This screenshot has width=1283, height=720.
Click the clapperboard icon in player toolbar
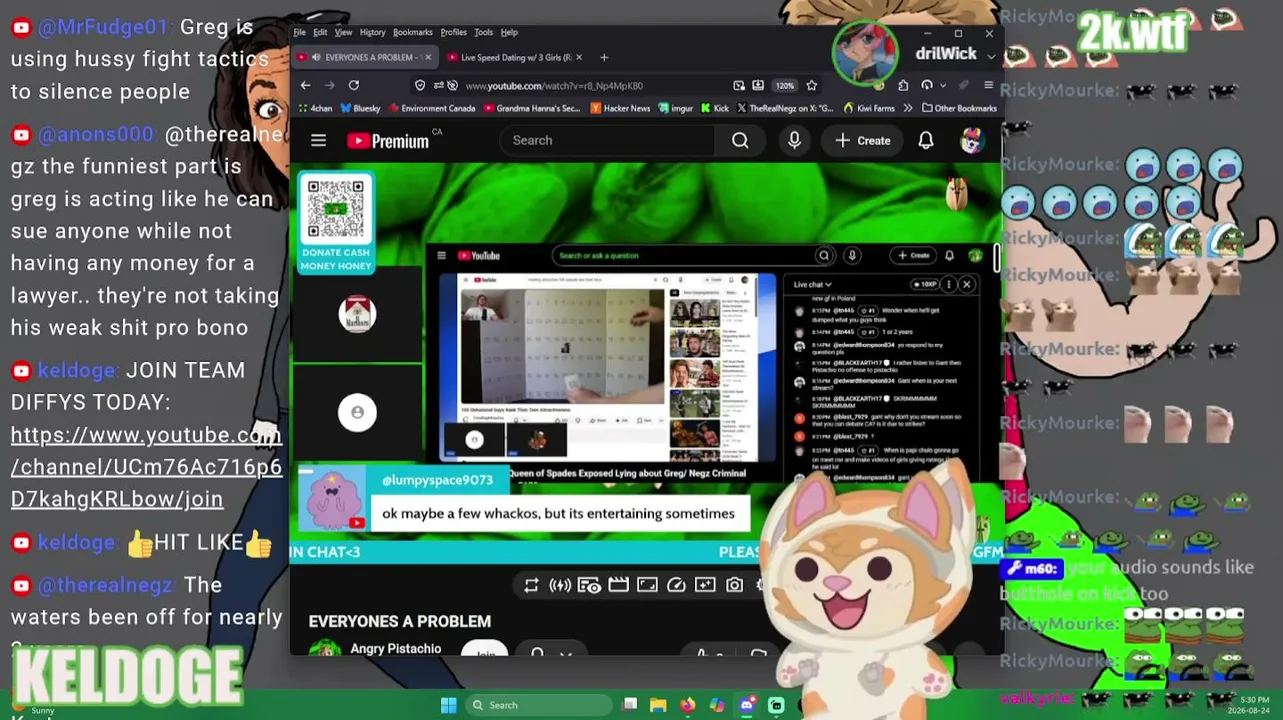pyautogui.click(x=618, y=585)
